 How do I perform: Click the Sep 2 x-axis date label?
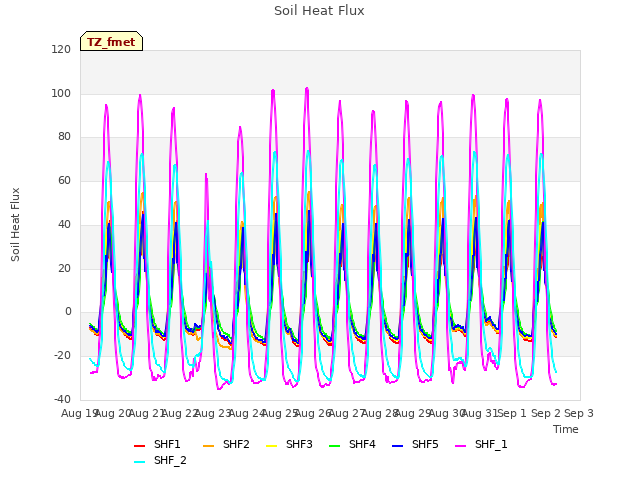[x=546, y=413]
